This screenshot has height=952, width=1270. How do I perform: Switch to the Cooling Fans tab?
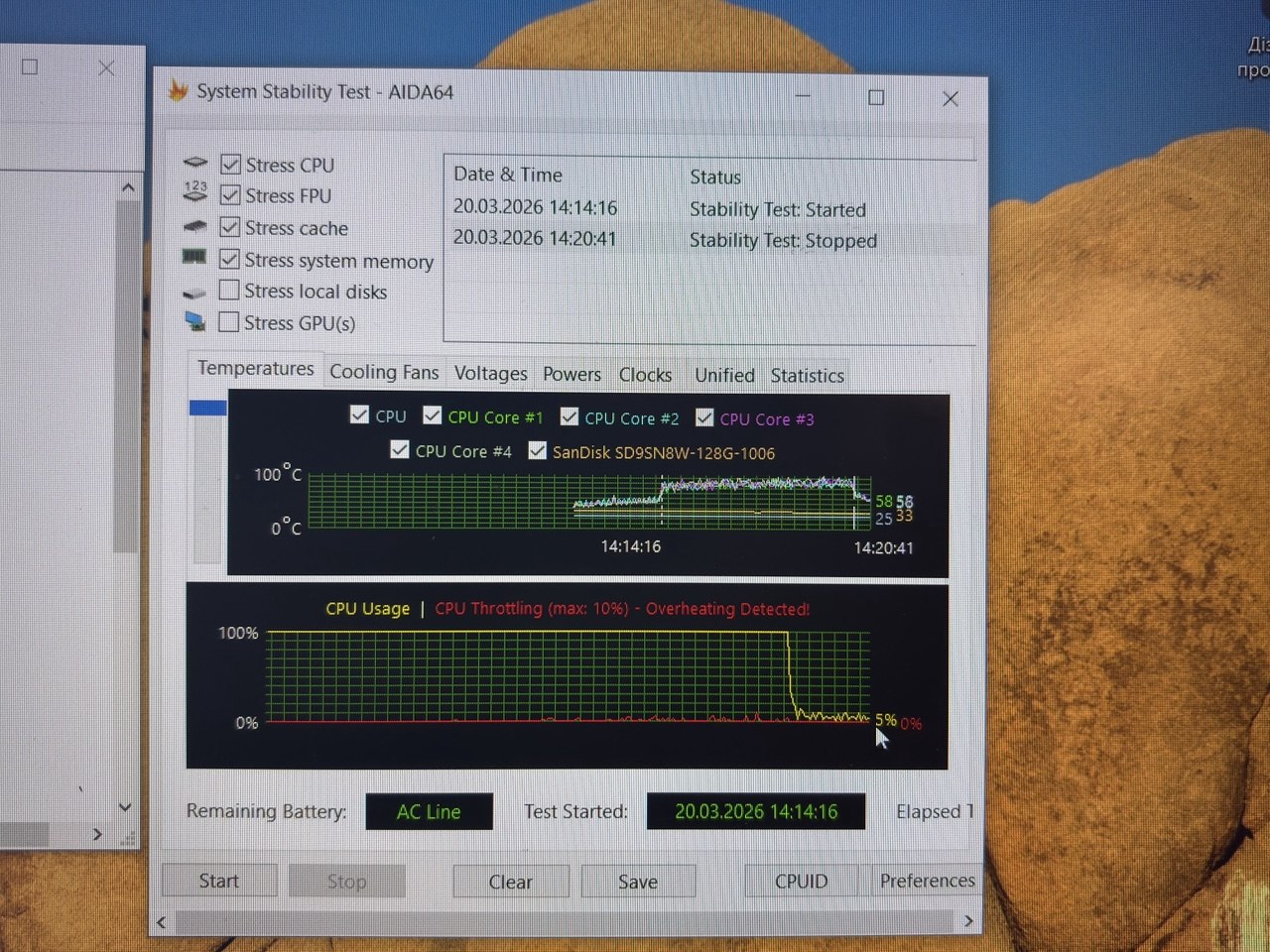[x=383, y=372]
